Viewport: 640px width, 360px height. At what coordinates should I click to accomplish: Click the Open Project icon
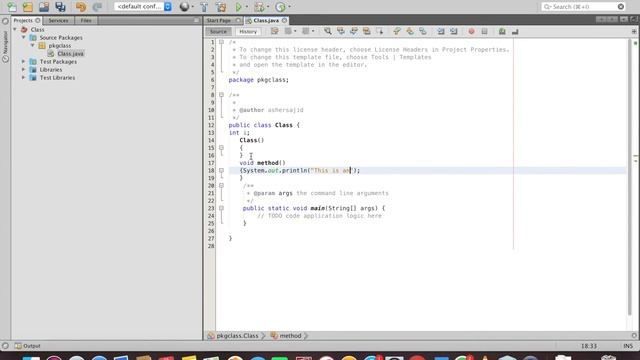44,7
